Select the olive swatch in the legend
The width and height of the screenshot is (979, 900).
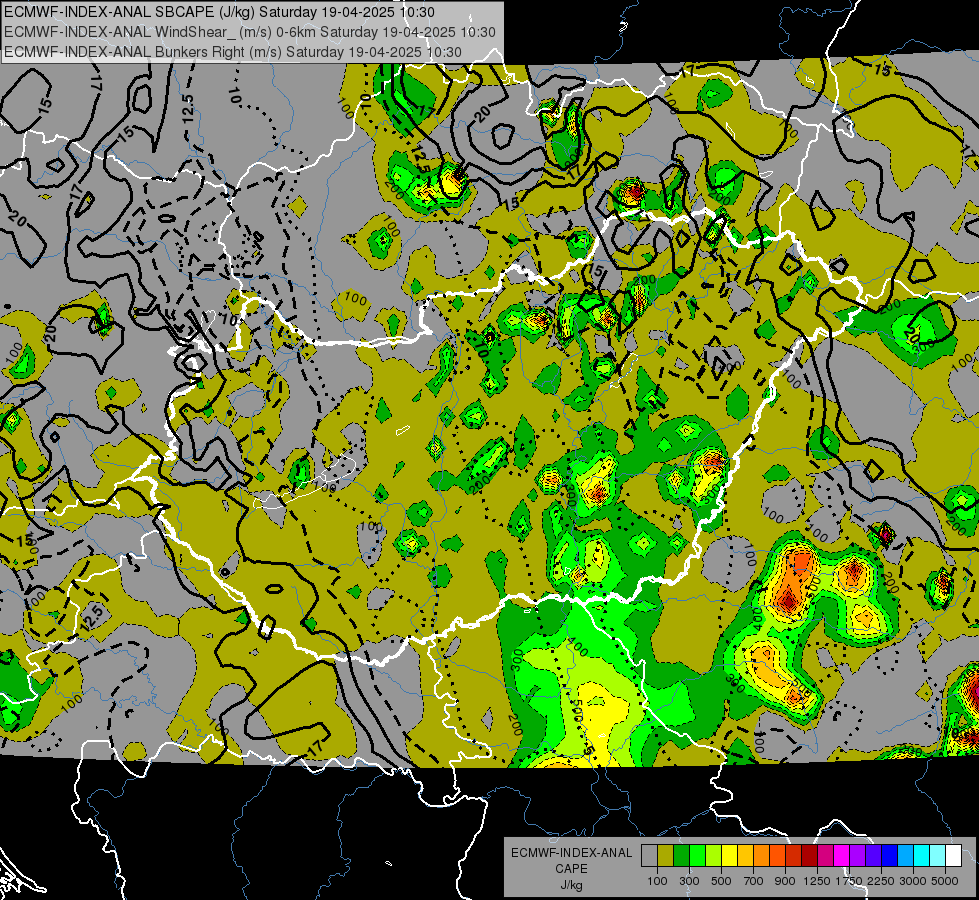[666, 856]
